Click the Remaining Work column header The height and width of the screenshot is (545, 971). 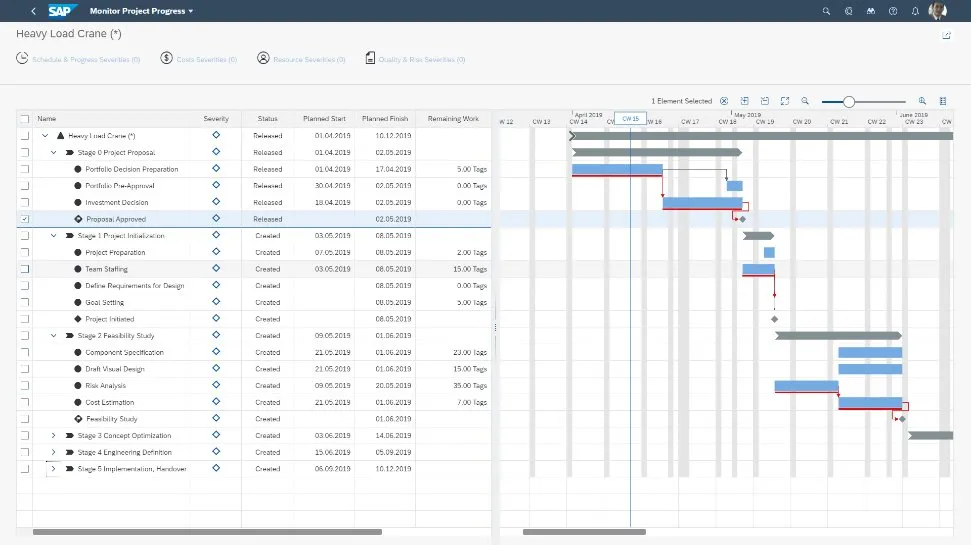453,118
